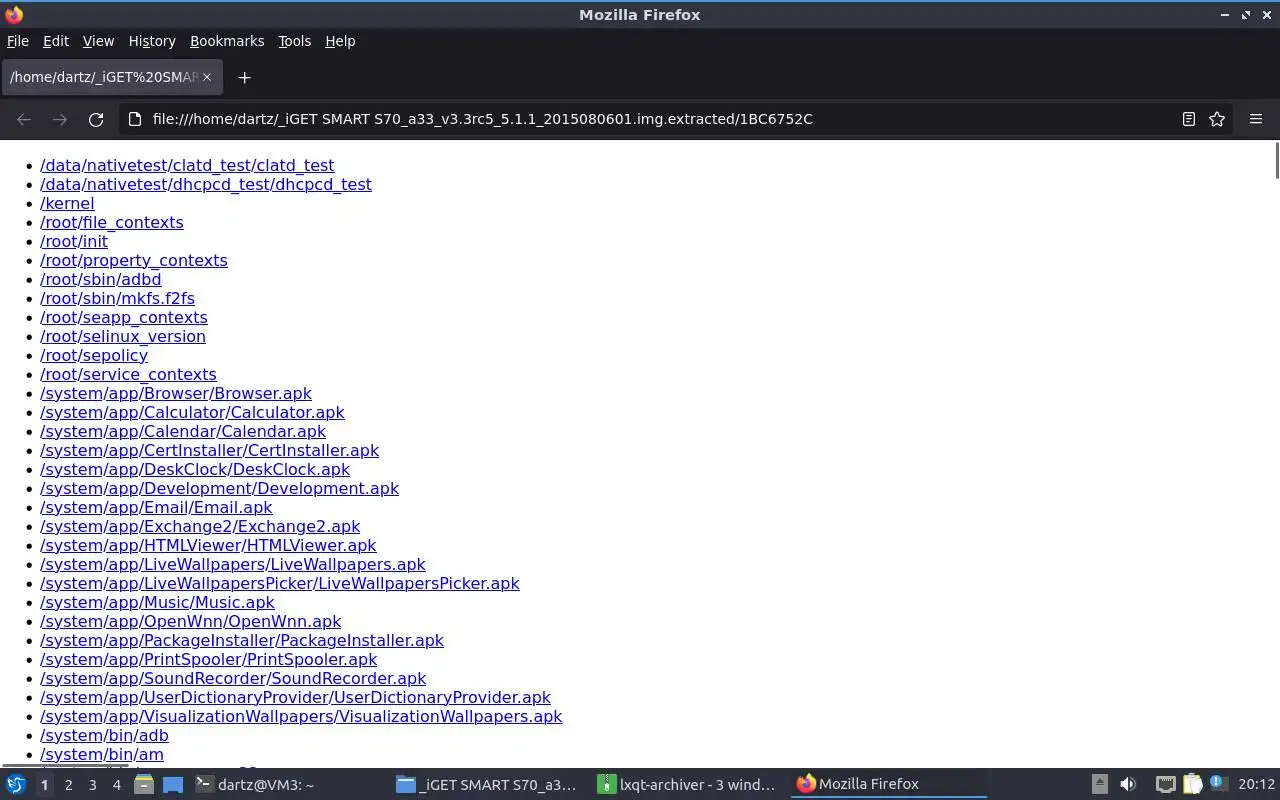Click the clock showing 20:12

tap(1256, 785)
